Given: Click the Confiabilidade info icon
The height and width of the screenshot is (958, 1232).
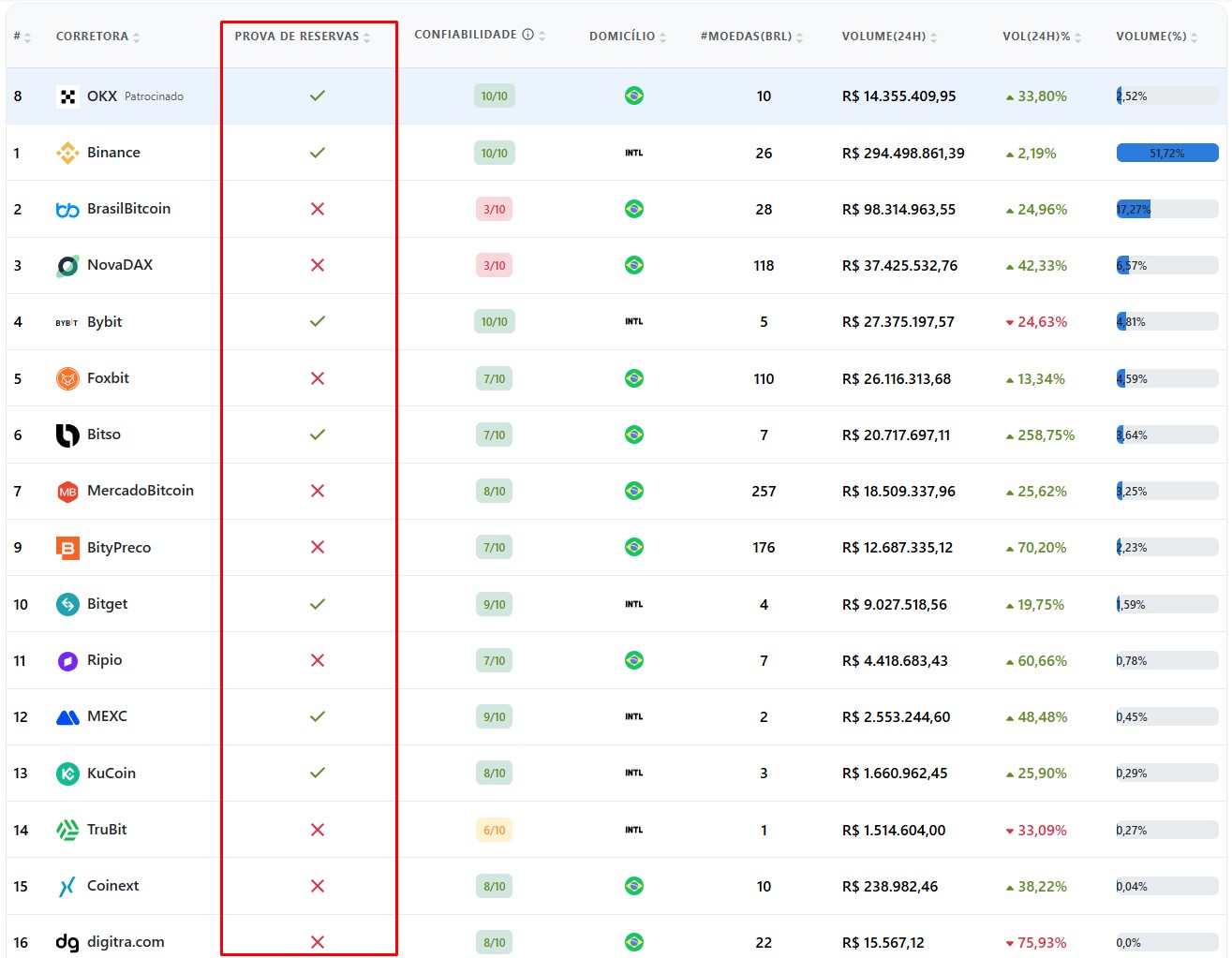Looking at the screenshot, I should 527,35.
